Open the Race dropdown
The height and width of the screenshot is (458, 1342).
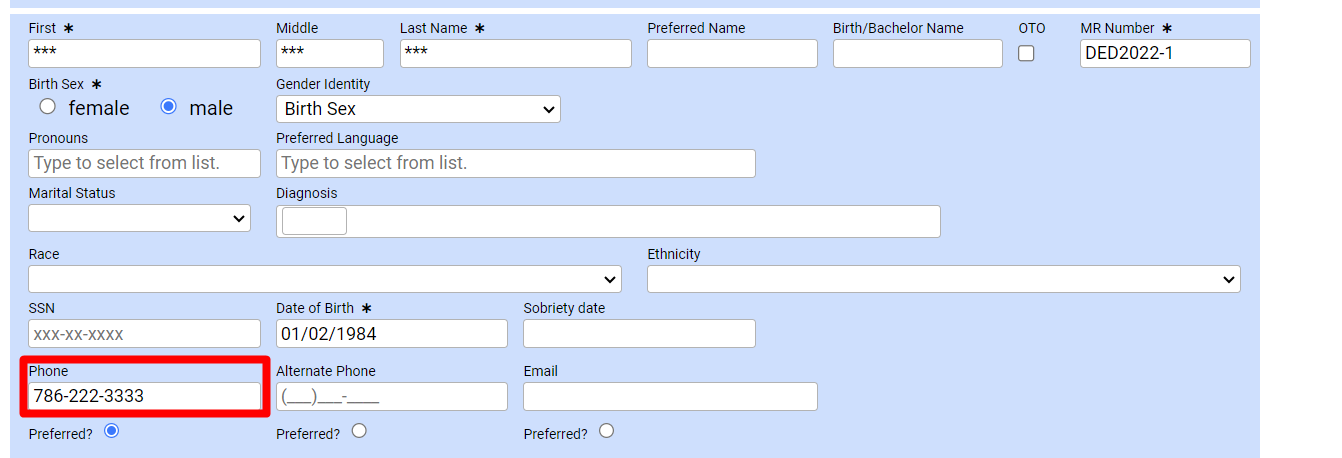pos(324,279)
